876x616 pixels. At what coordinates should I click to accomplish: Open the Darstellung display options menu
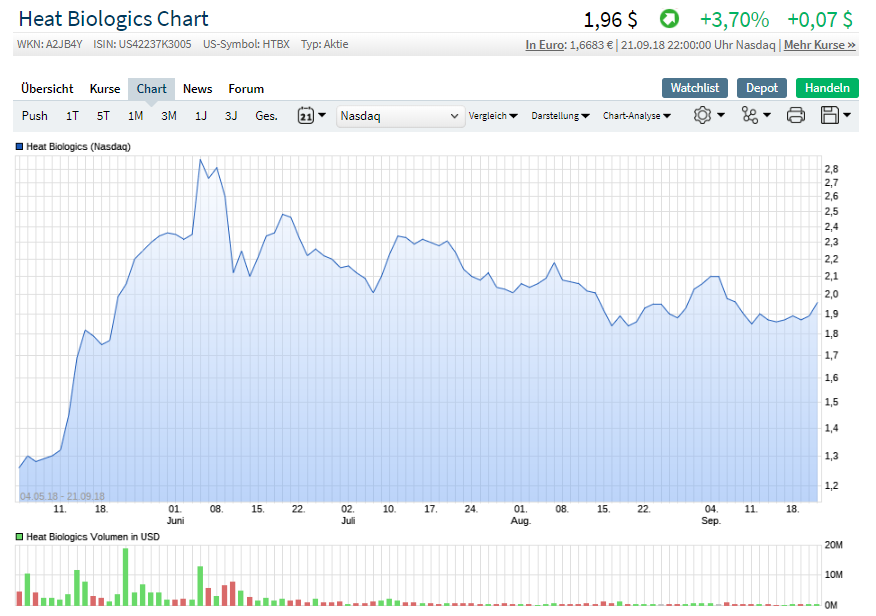tap(559, 115)
